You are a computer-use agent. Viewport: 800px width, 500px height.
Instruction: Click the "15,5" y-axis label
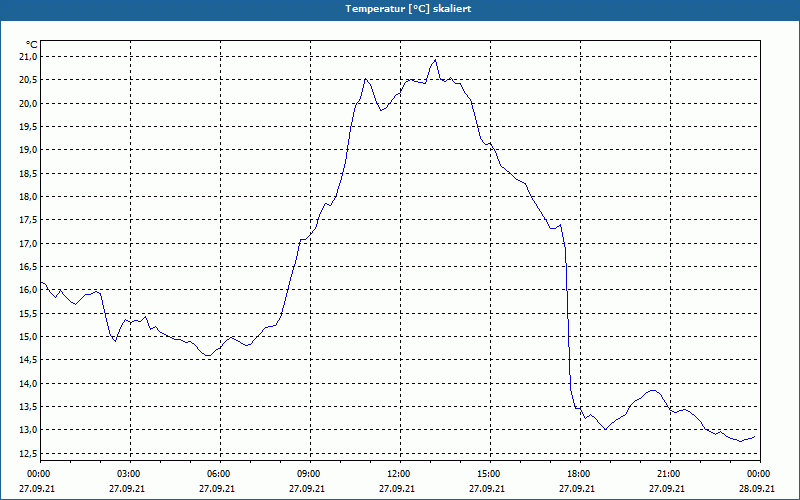coord(29,313)
